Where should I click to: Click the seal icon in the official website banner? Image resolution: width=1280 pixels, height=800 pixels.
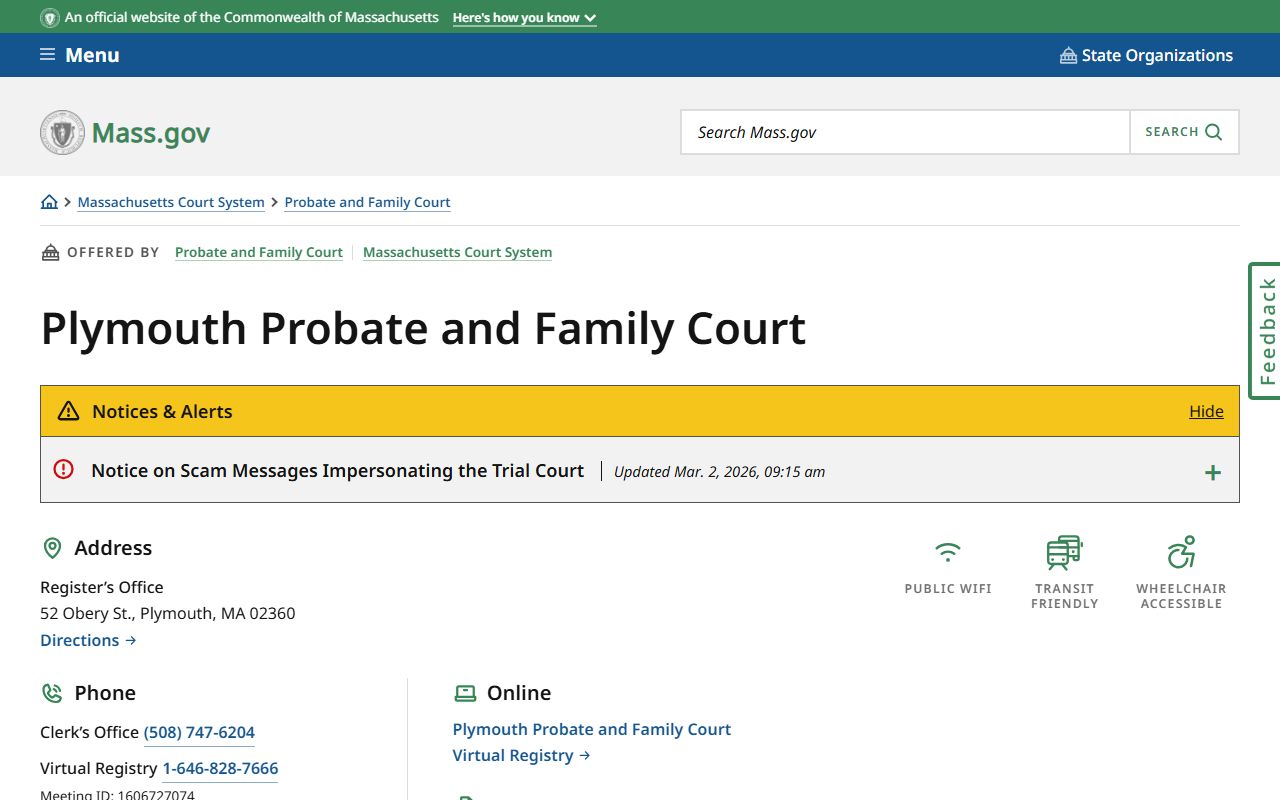point(49,18)
